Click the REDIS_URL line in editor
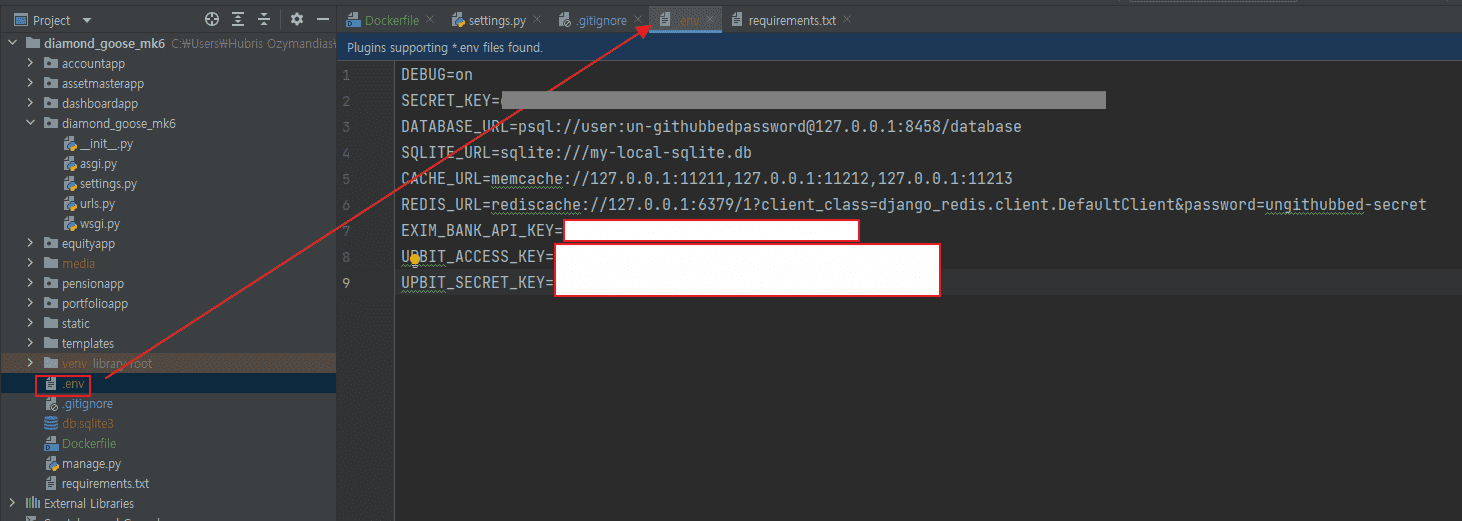 [x=914, y=205]
